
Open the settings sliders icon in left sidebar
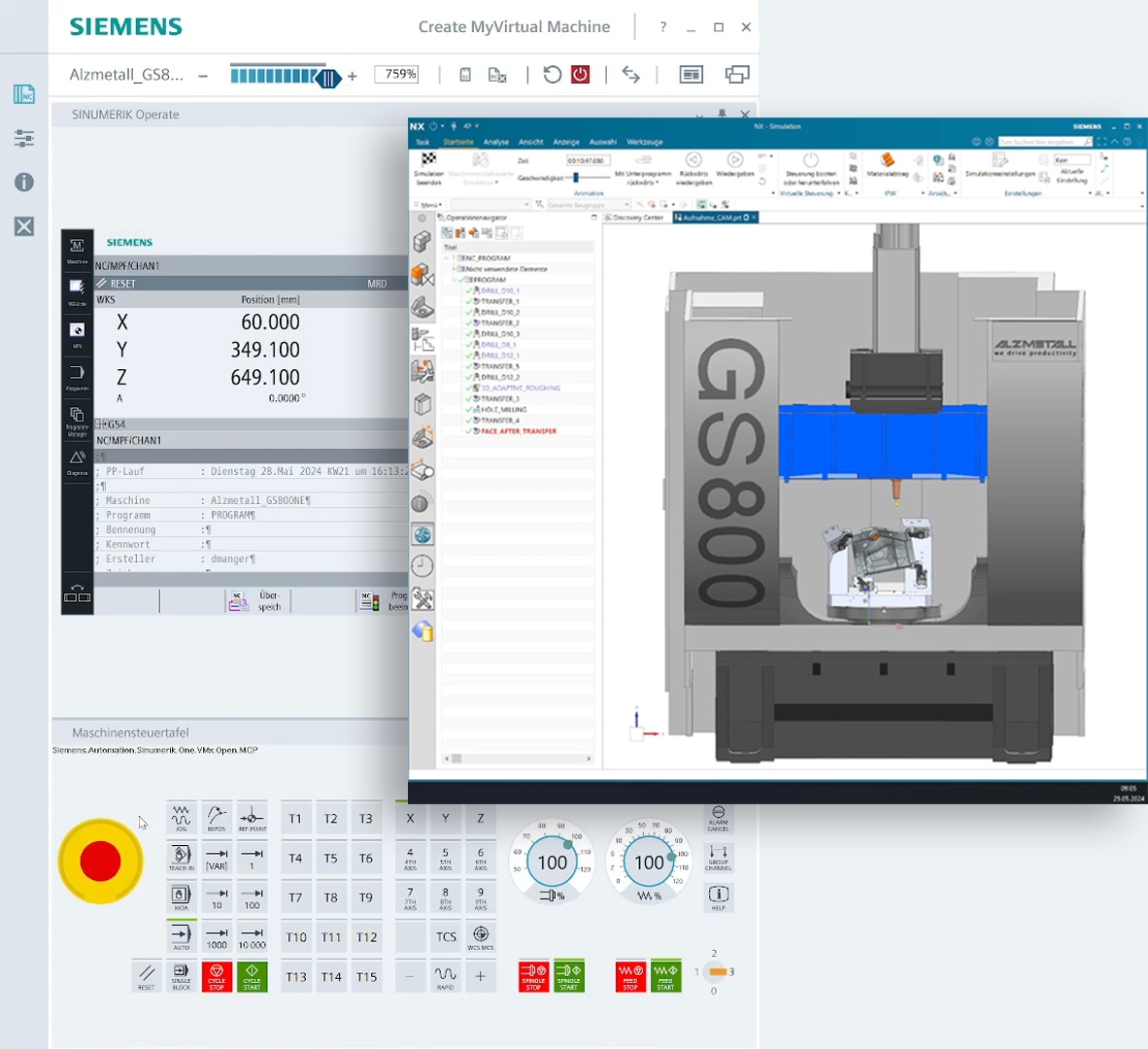pyautogui.click(x=24, y=138)
